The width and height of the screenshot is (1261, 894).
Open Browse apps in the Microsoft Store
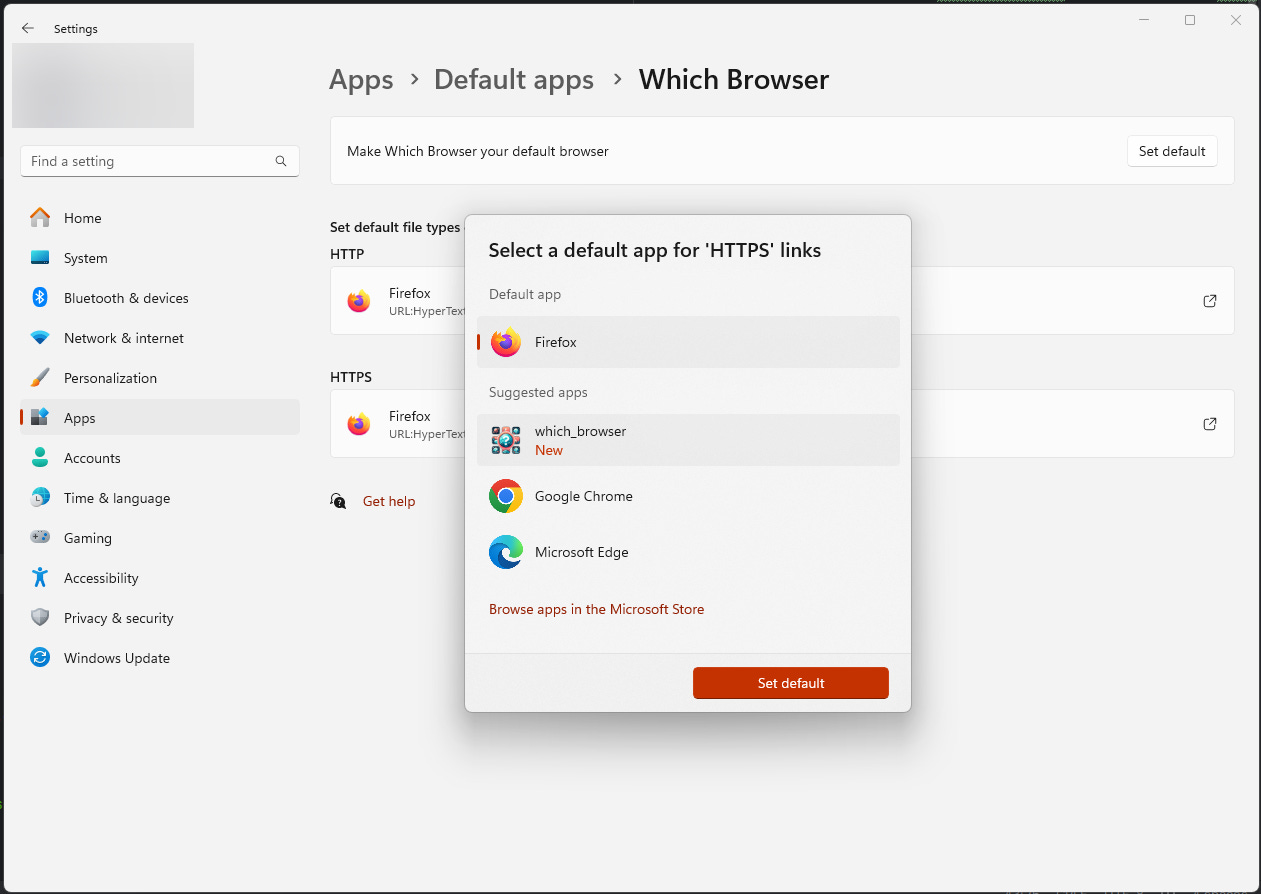[596, 609]
